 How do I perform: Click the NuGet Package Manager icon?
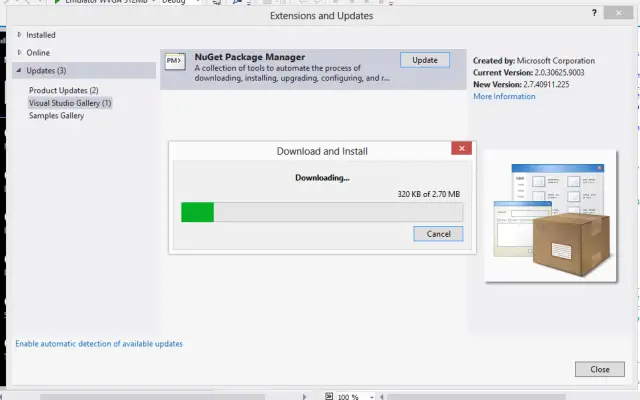(175, 61)
